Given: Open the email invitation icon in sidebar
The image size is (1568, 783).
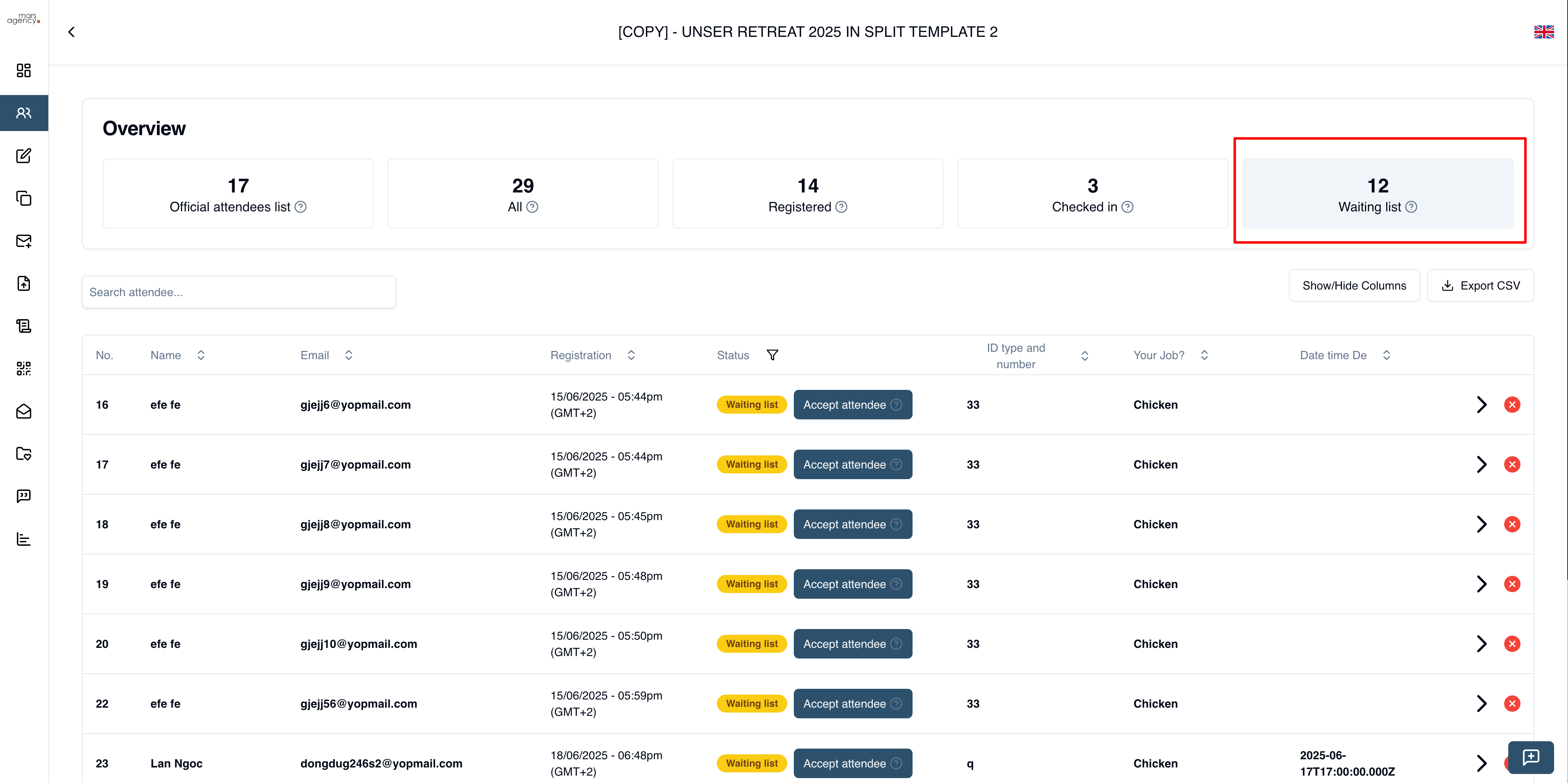Looking at the screenshot, I should 24,241.
